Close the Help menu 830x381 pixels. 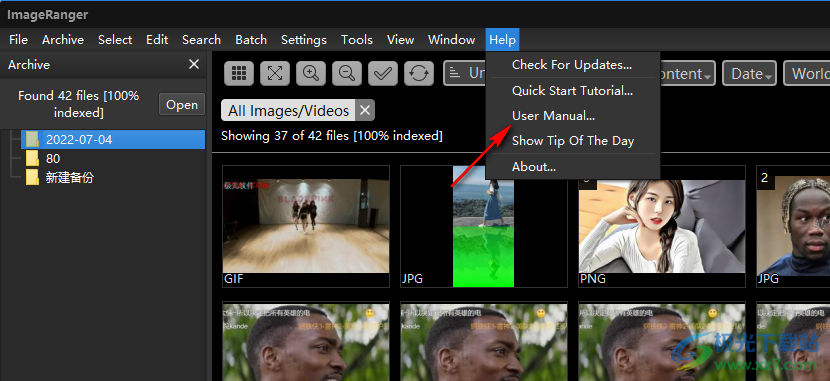[x=502, y=40]
